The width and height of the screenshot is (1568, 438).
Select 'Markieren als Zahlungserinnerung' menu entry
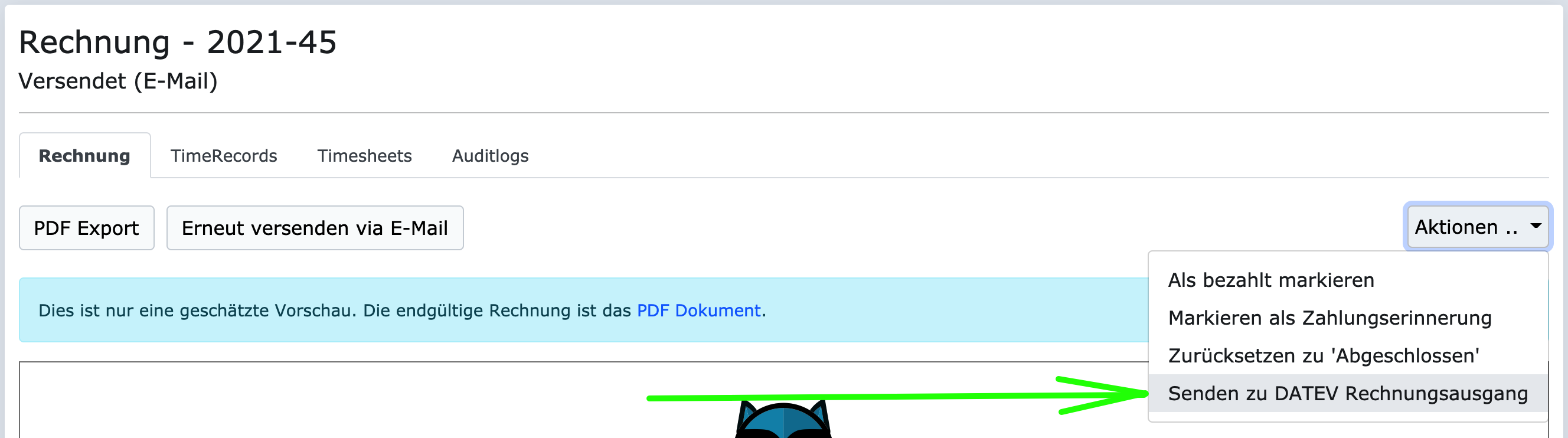coord(1329,318)
